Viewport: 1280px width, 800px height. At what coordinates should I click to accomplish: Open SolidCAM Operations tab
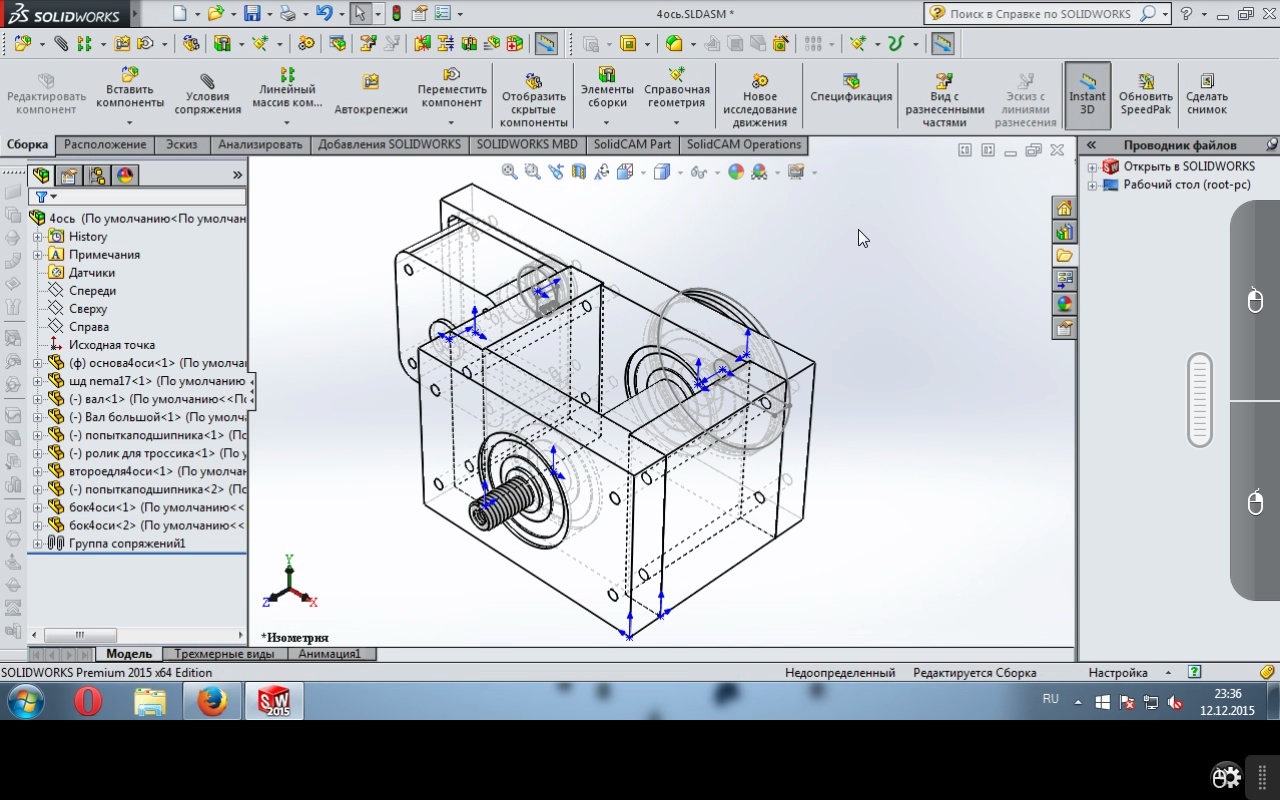coord(744,145)
